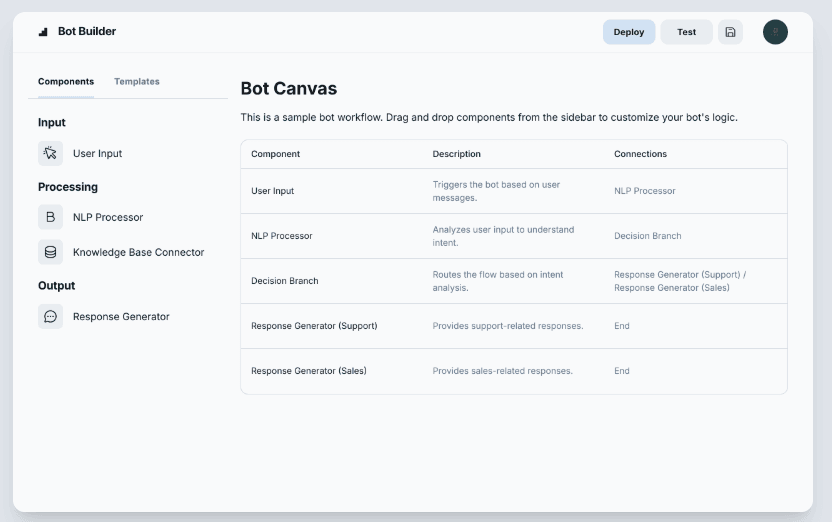Image resolution: width=832 pixels, height=522 pixels.
Task: Select the Response Generator chat icon
Action: (x=50, y=316)
